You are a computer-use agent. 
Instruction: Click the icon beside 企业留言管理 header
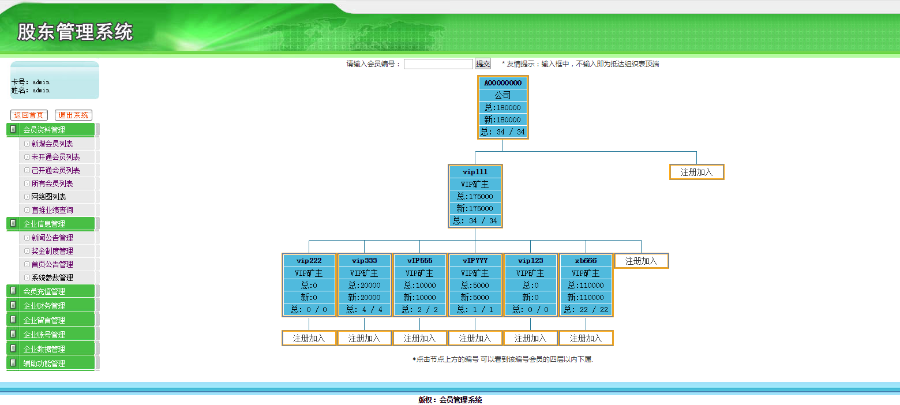(x=13, y=320)
